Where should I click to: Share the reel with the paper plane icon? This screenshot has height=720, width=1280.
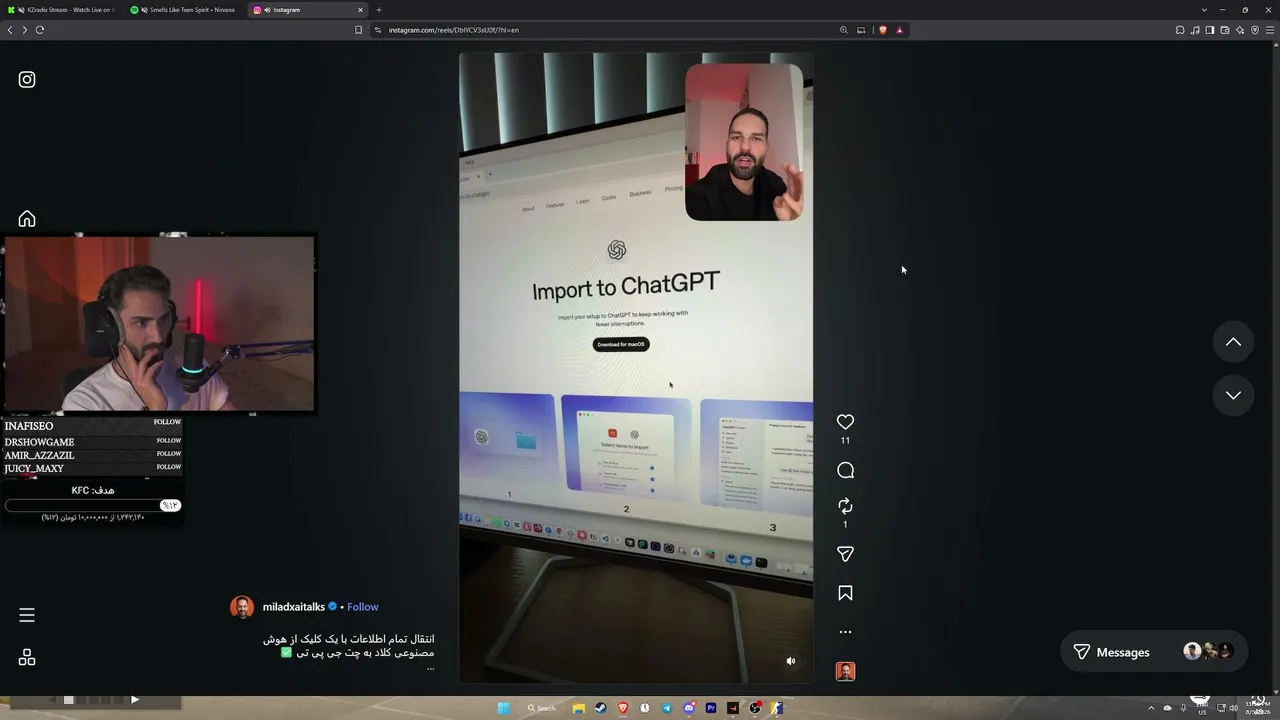point(845,554)
